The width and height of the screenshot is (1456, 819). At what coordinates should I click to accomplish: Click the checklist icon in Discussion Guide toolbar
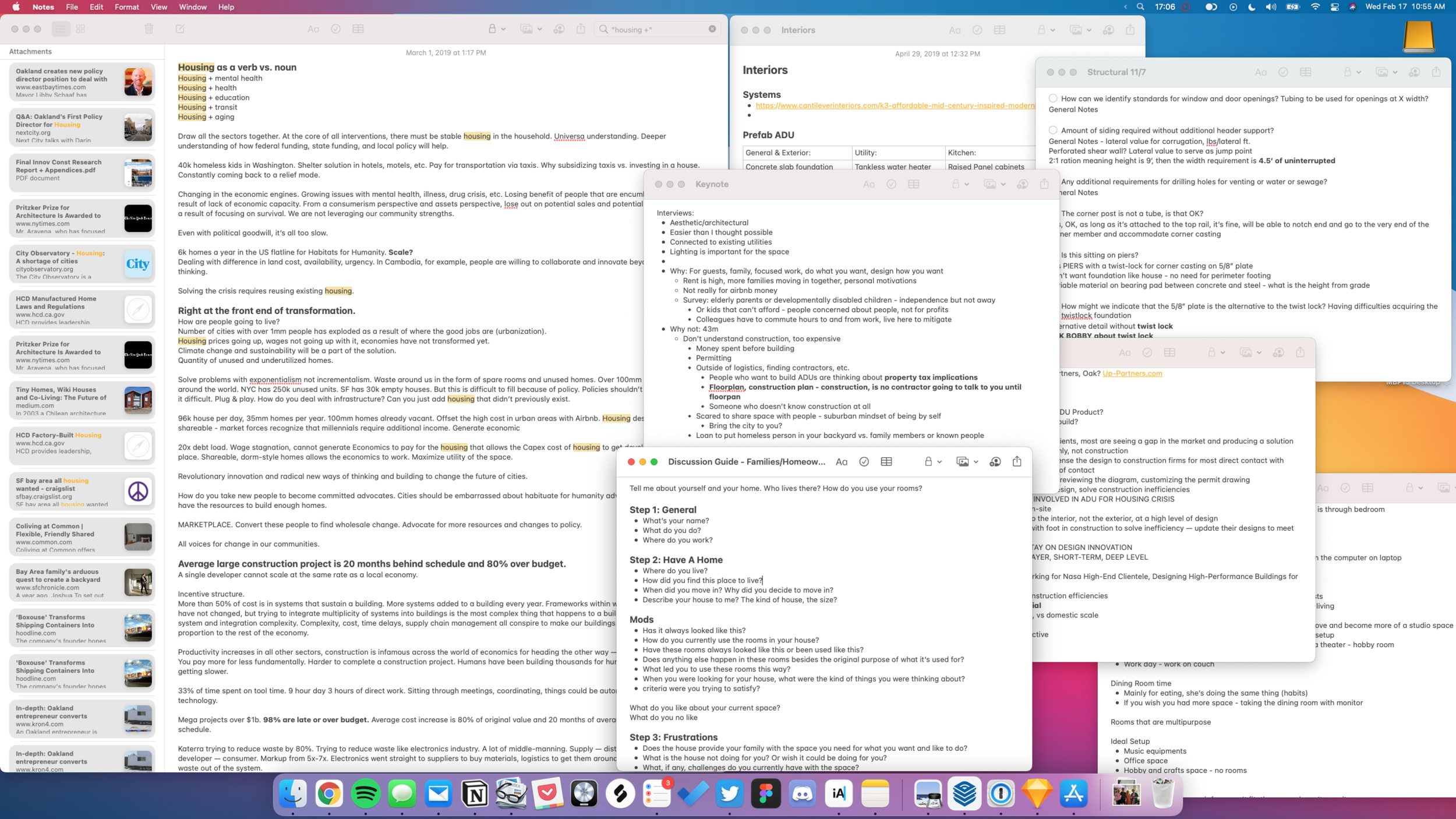click(864, 462)
